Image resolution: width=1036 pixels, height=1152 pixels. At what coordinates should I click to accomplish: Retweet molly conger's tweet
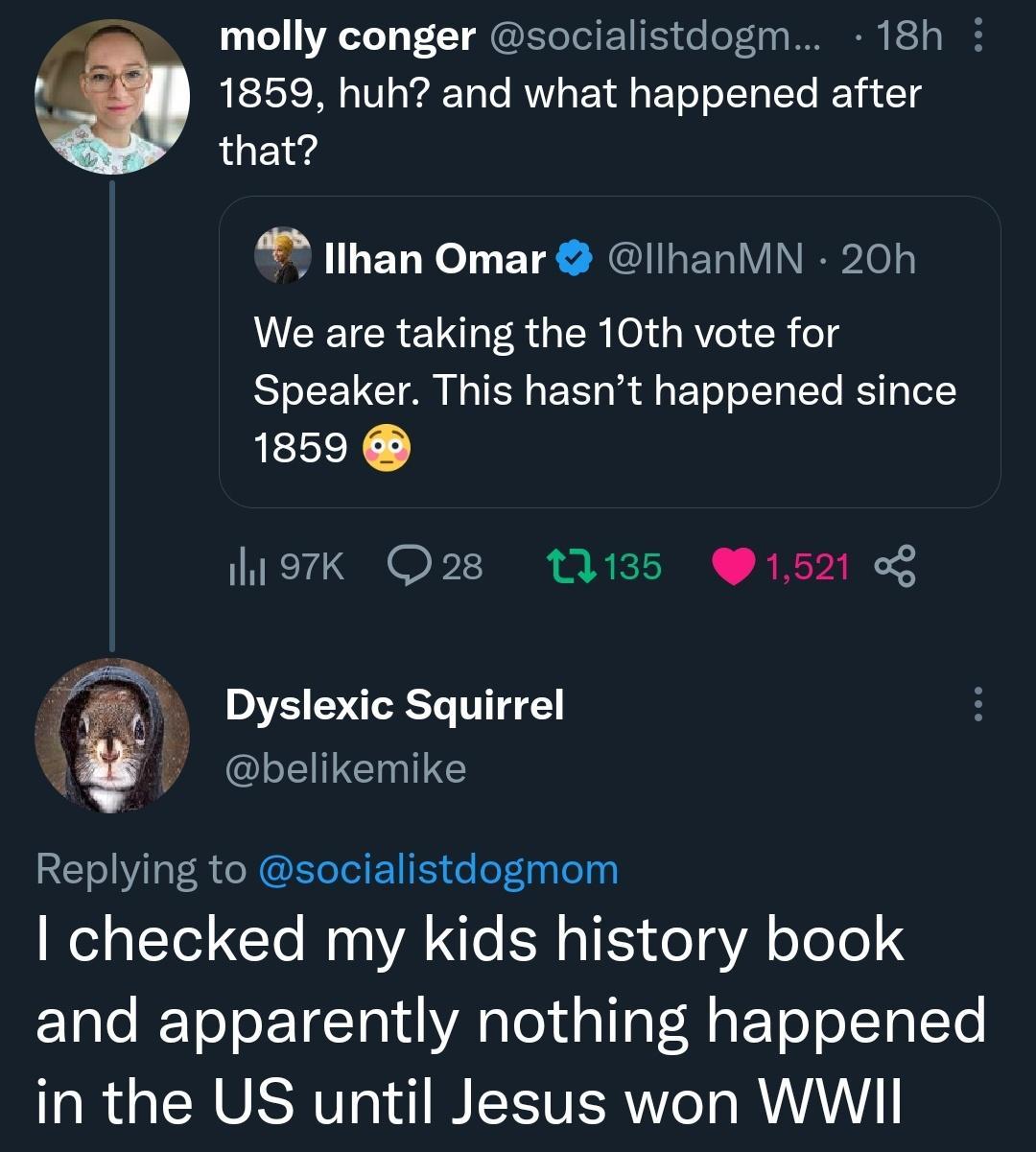(573, 566)
